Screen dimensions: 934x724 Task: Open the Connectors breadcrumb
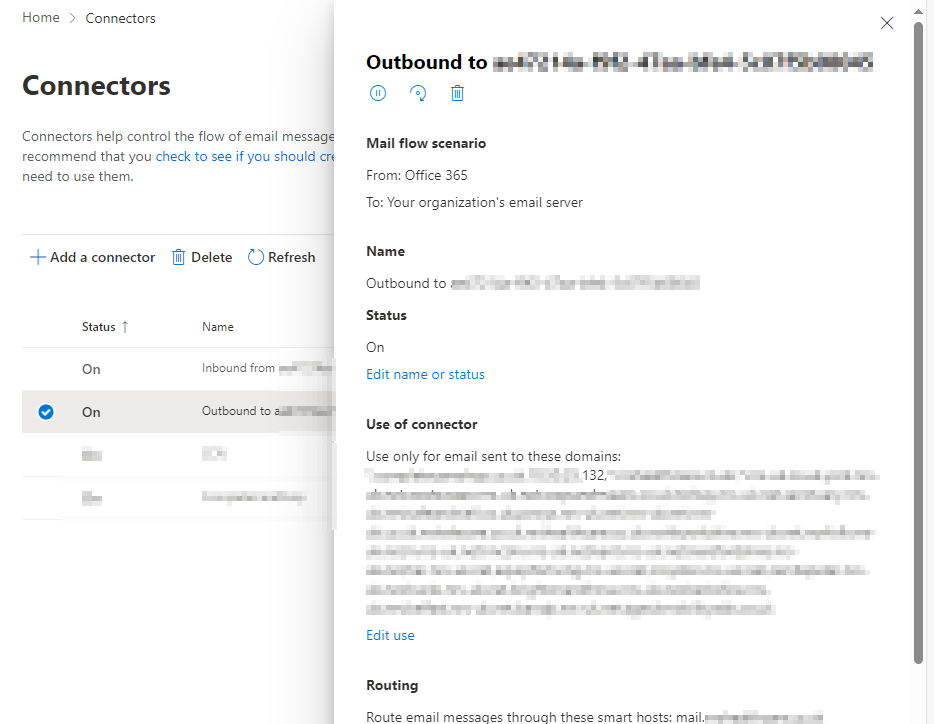point(120,17)
